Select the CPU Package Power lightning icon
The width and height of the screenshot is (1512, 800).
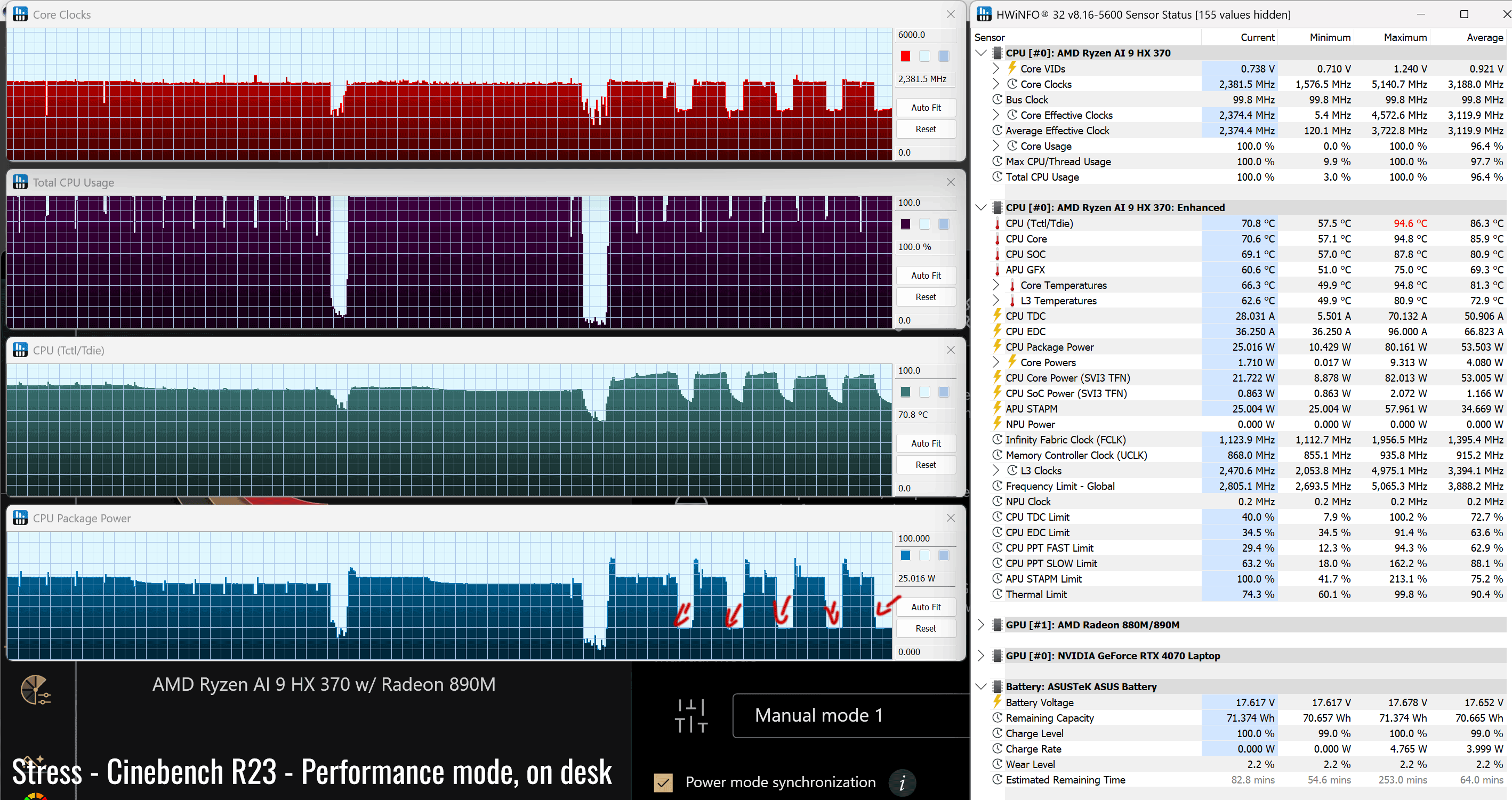[x=996, y=346]
